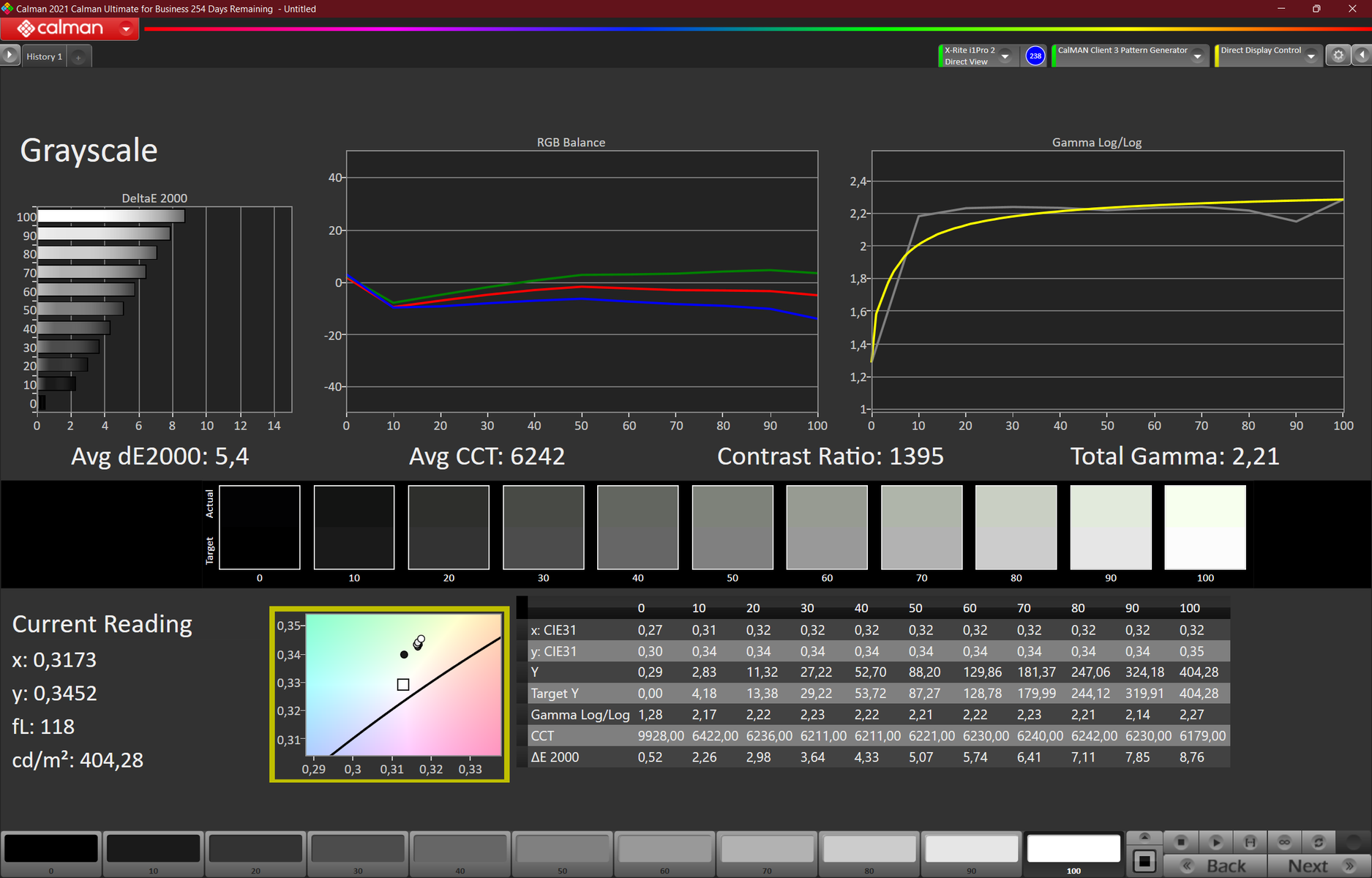The image size is (1372, 878).
Task: Toggle the right side panel arrow
Action: [1362, 56]
